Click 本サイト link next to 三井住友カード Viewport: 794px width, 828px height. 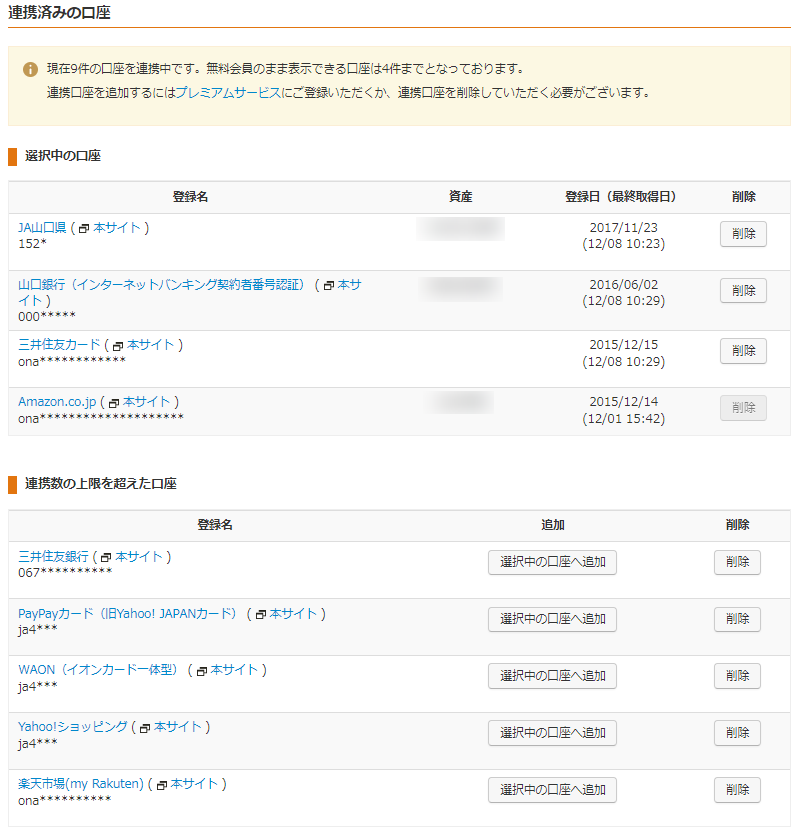(150, 345)
